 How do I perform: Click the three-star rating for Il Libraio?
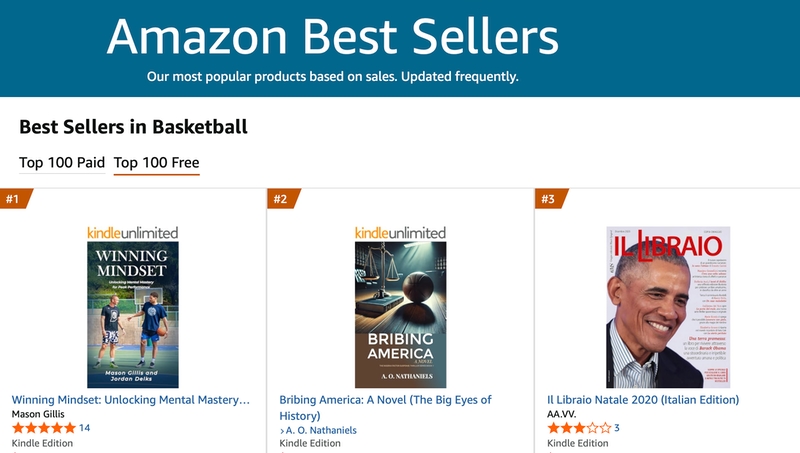click(x=578, y=428)
